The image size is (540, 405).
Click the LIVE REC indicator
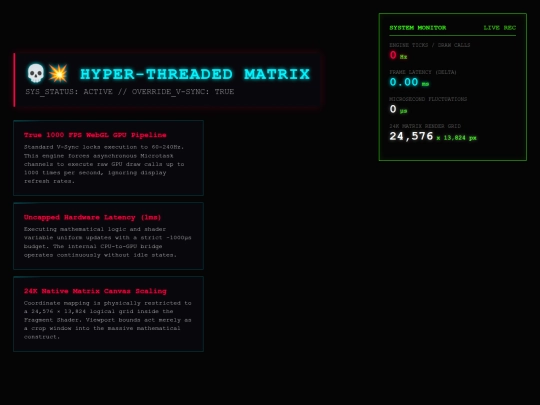(x=500, y=28)
